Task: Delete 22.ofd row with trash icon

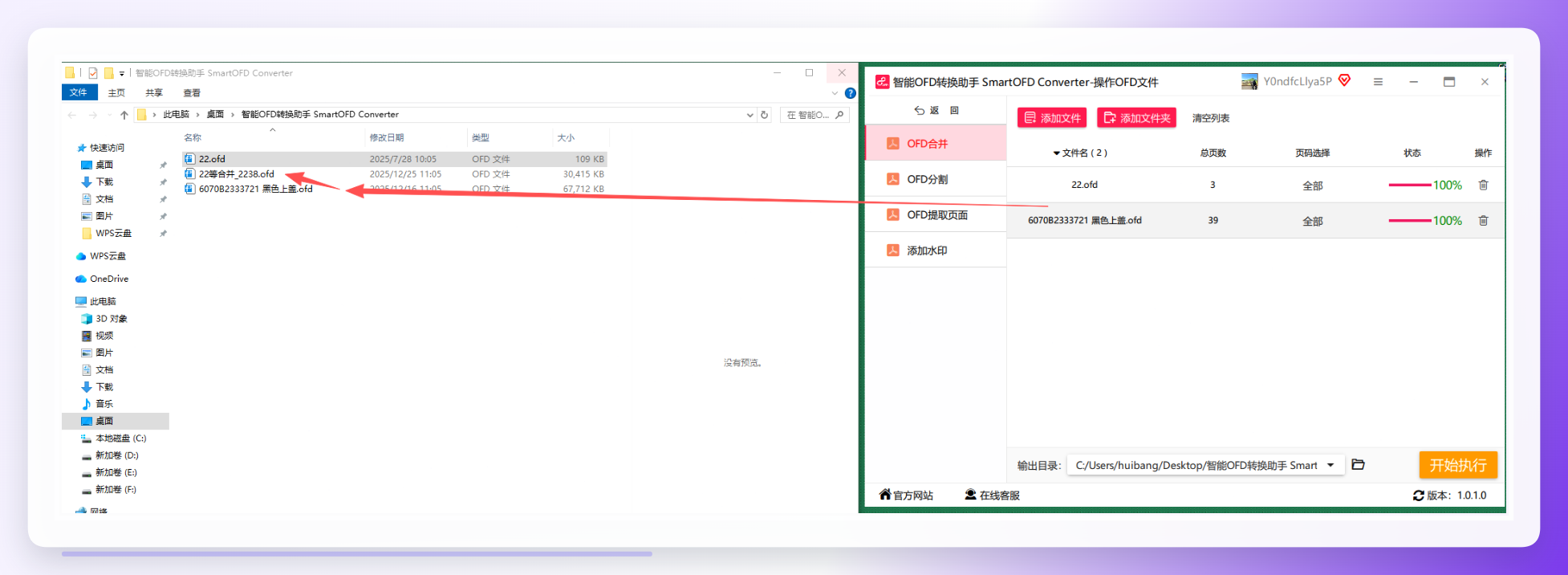Action: [x=1483, y=185]
